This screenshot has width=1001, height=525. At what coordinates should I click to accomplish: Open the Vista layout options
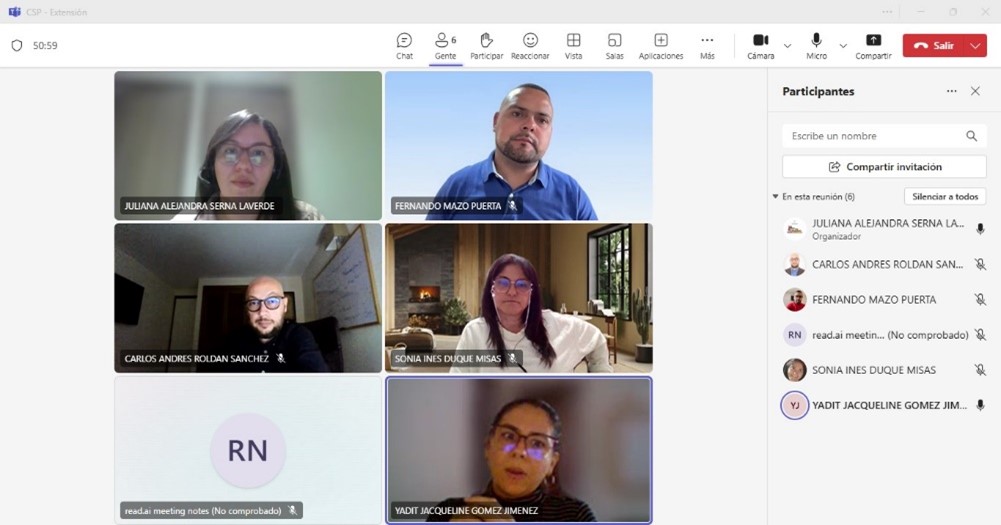(x=573, y=45)
